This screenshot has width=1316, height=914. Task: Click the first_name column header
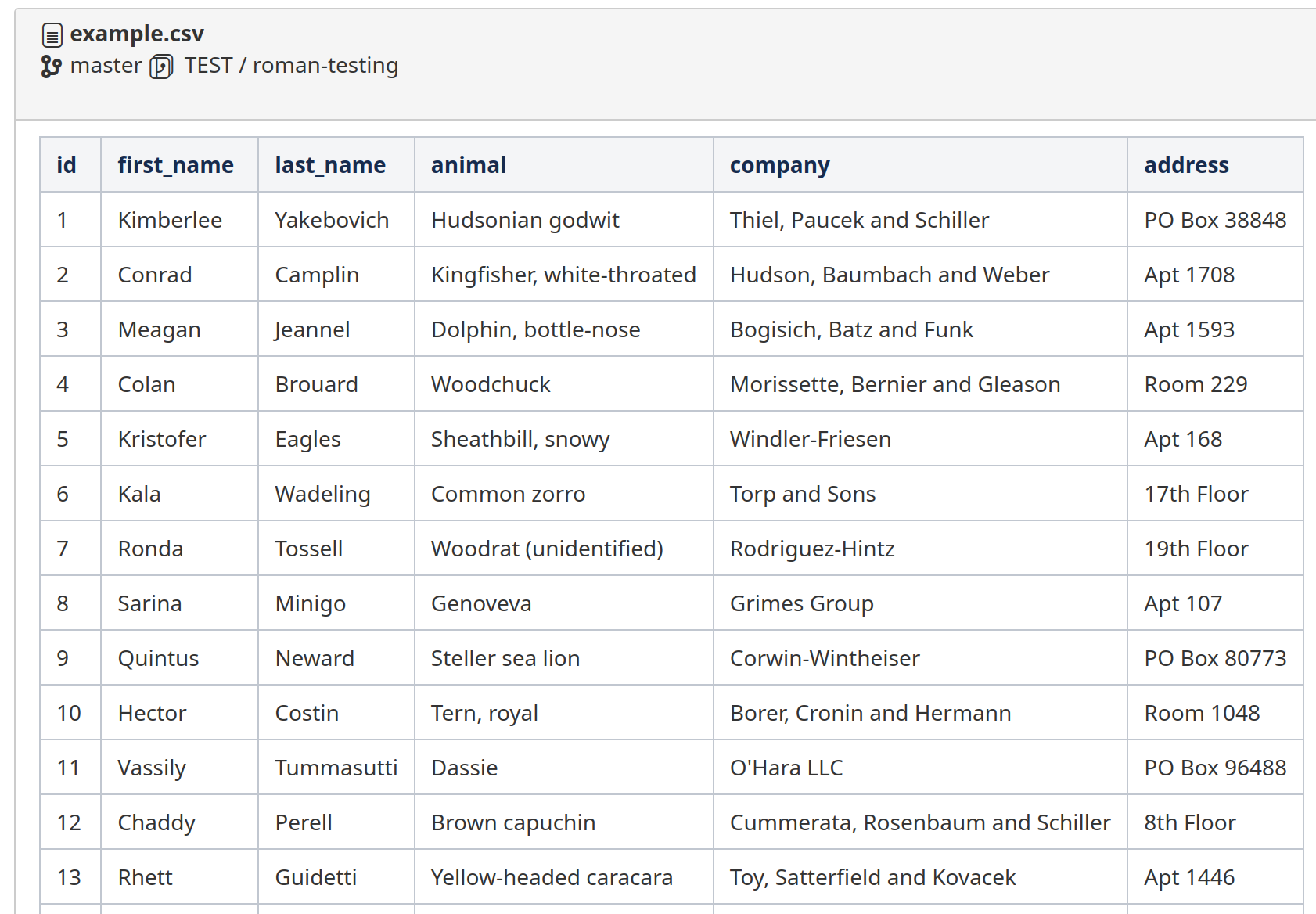[175, 165]
